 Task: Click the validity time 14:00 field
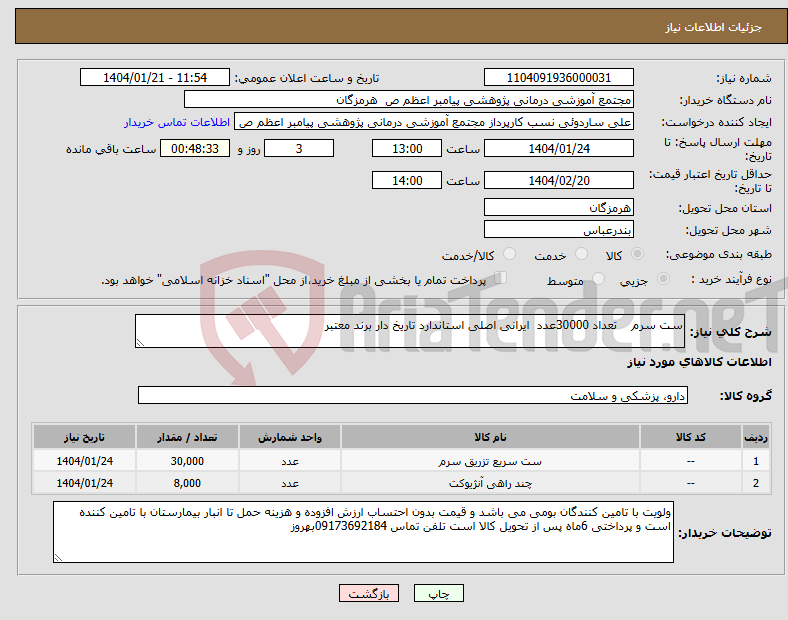click(407, 180)
